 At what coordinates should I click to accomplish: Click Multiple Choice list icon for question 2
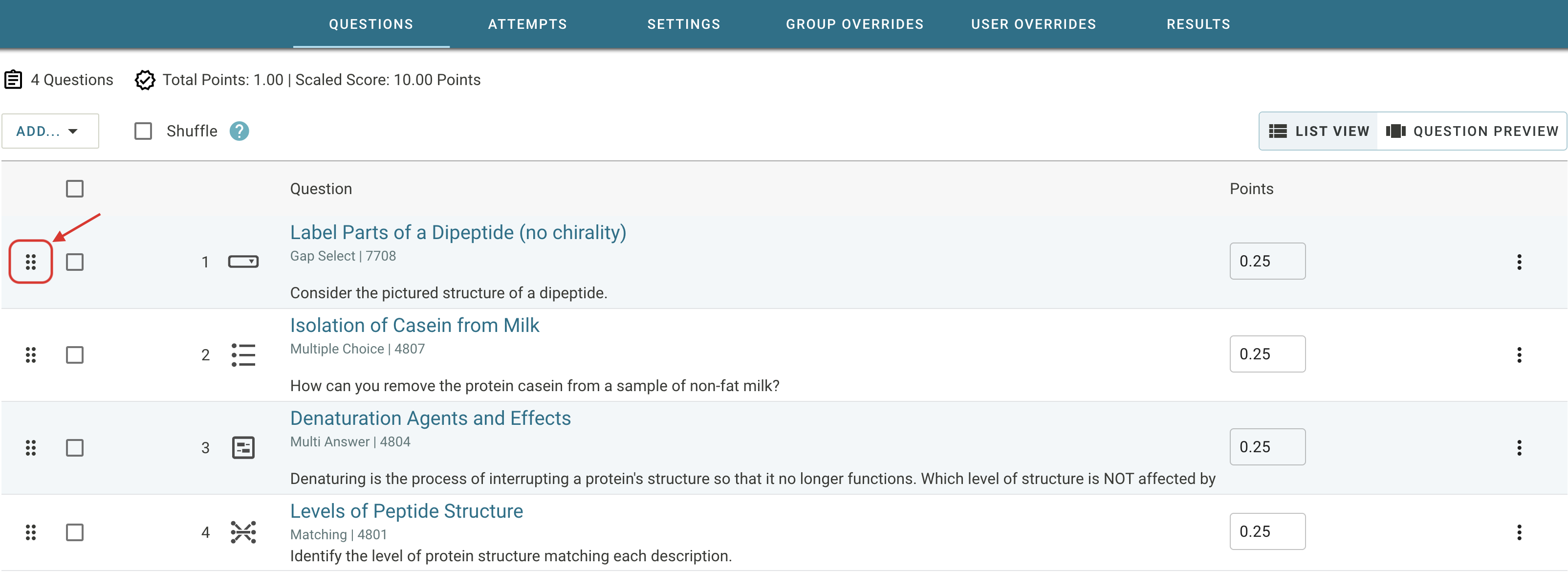[x=243, y=355]
